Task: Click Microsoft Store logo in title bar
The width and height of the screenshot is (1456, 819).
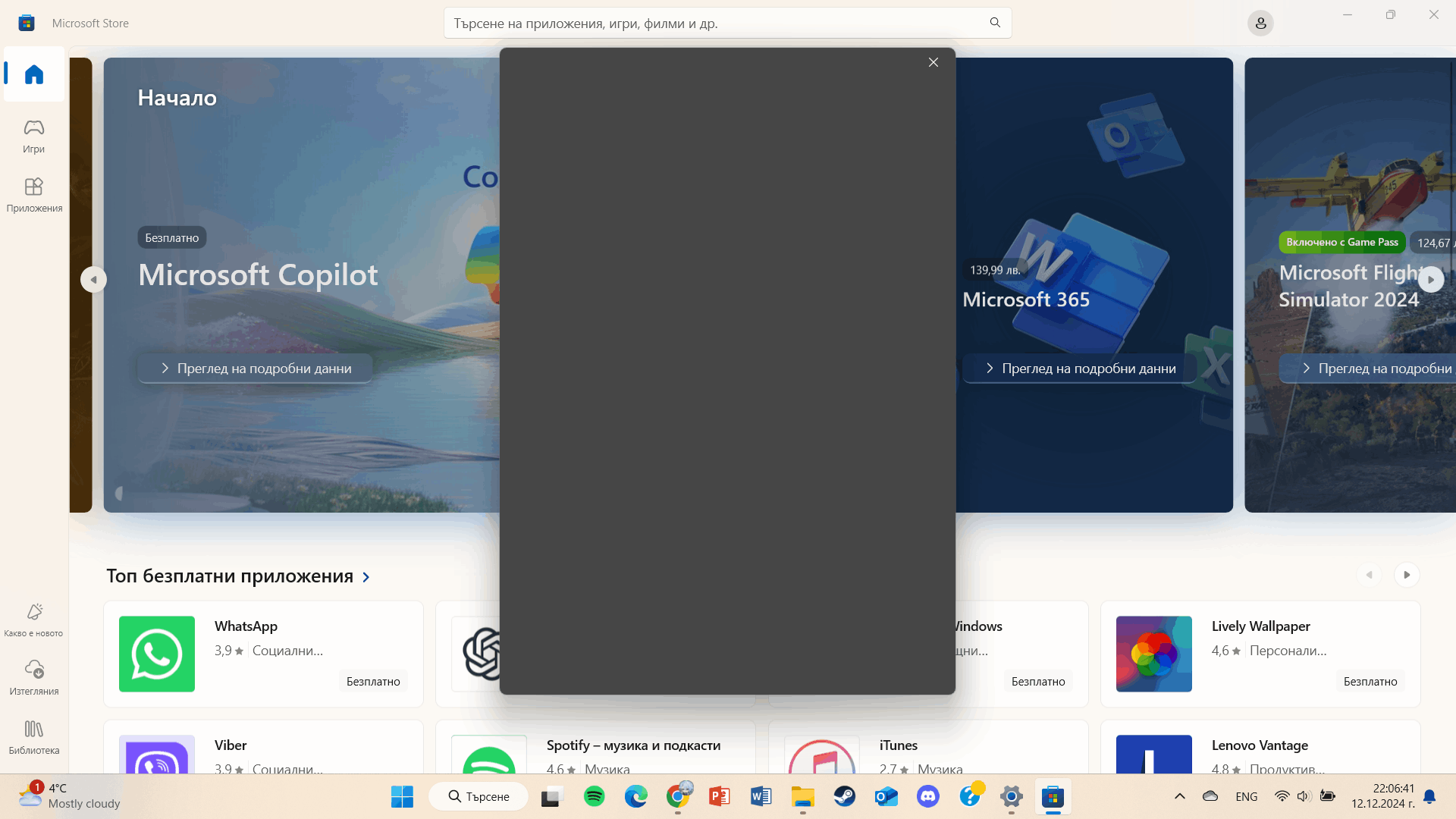Action: click(27, 23)
